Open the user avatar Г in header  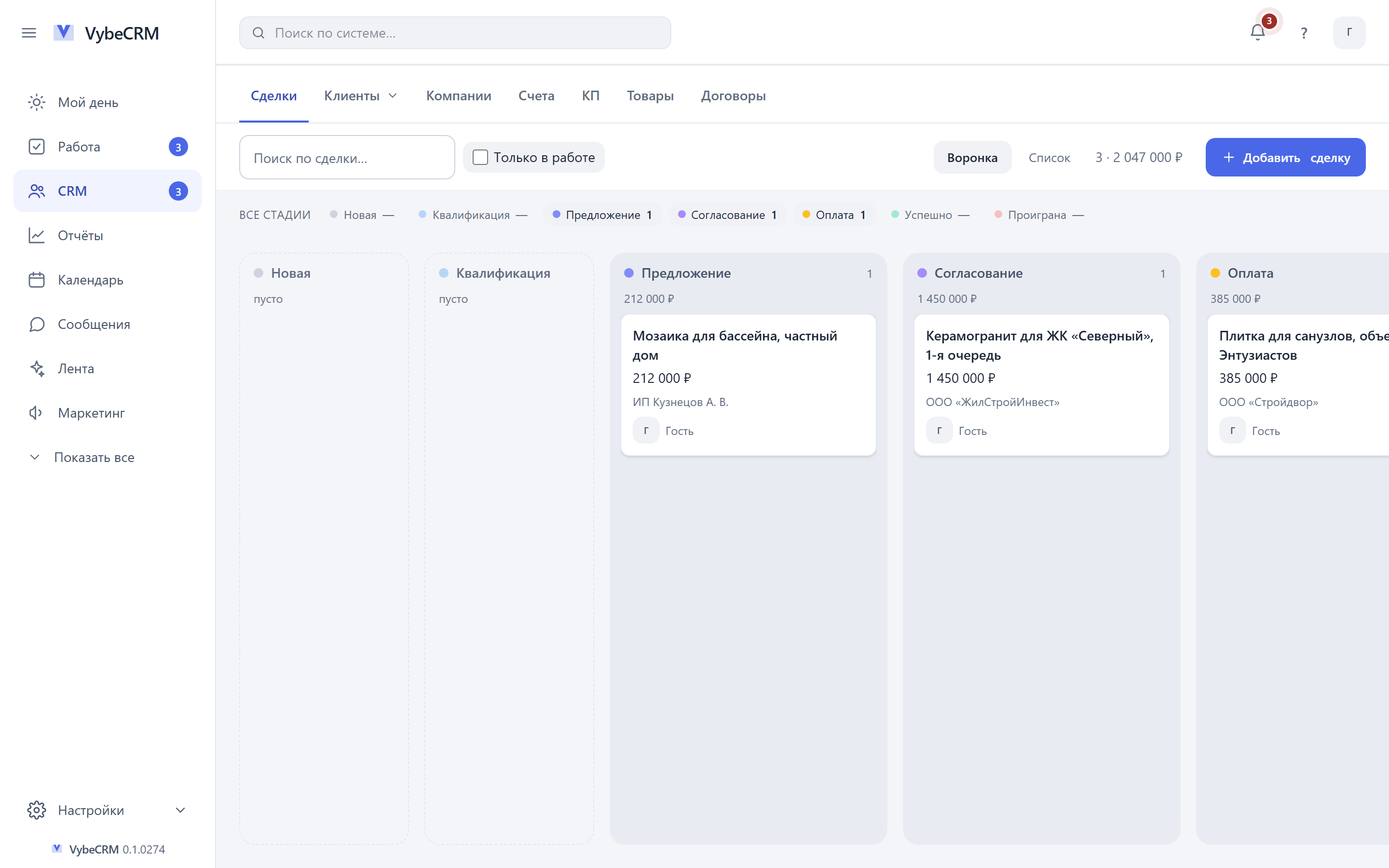[1349, 33]
